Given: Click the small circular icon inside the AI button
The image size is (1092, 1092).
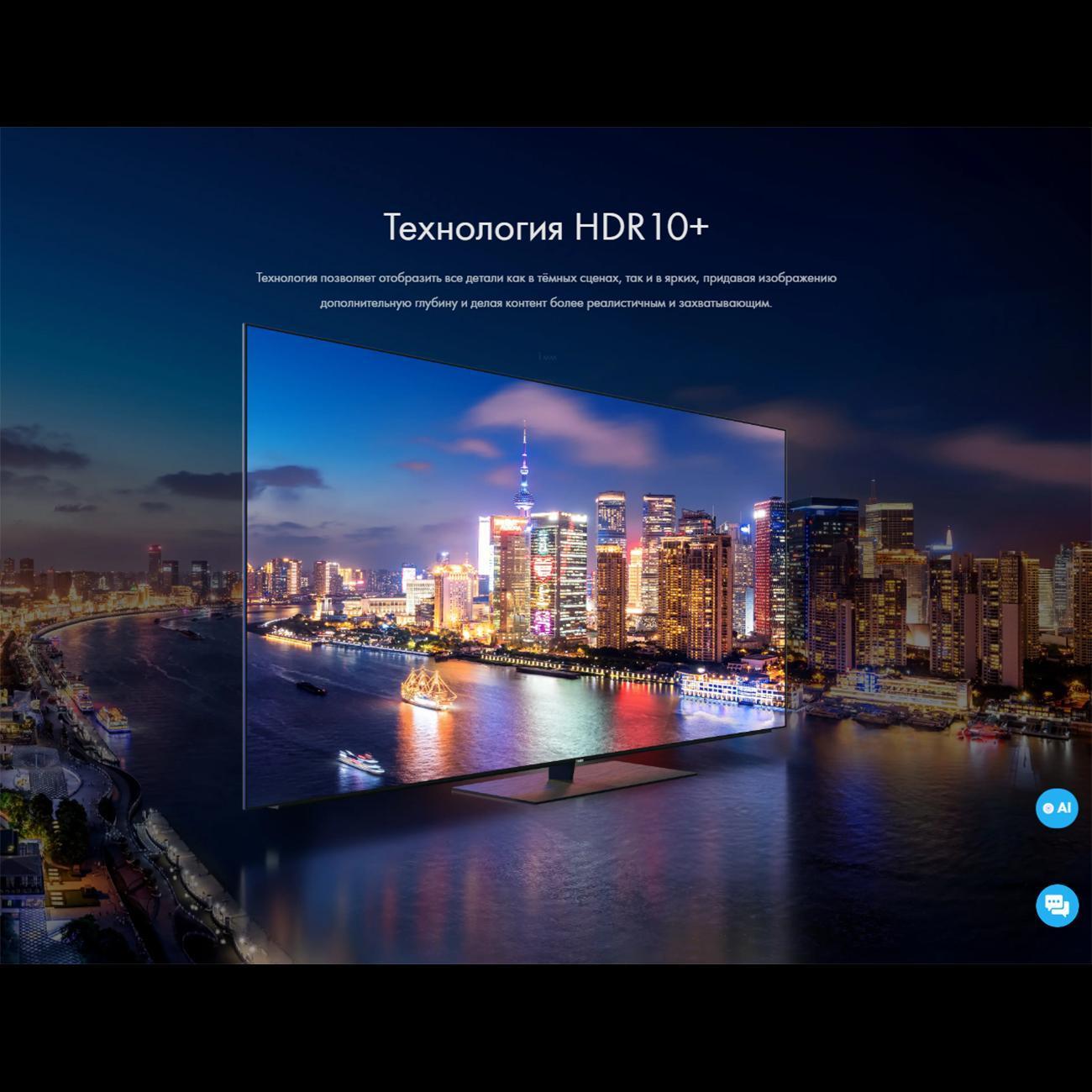Looking at the screenshot, I should click(1047, 808).
